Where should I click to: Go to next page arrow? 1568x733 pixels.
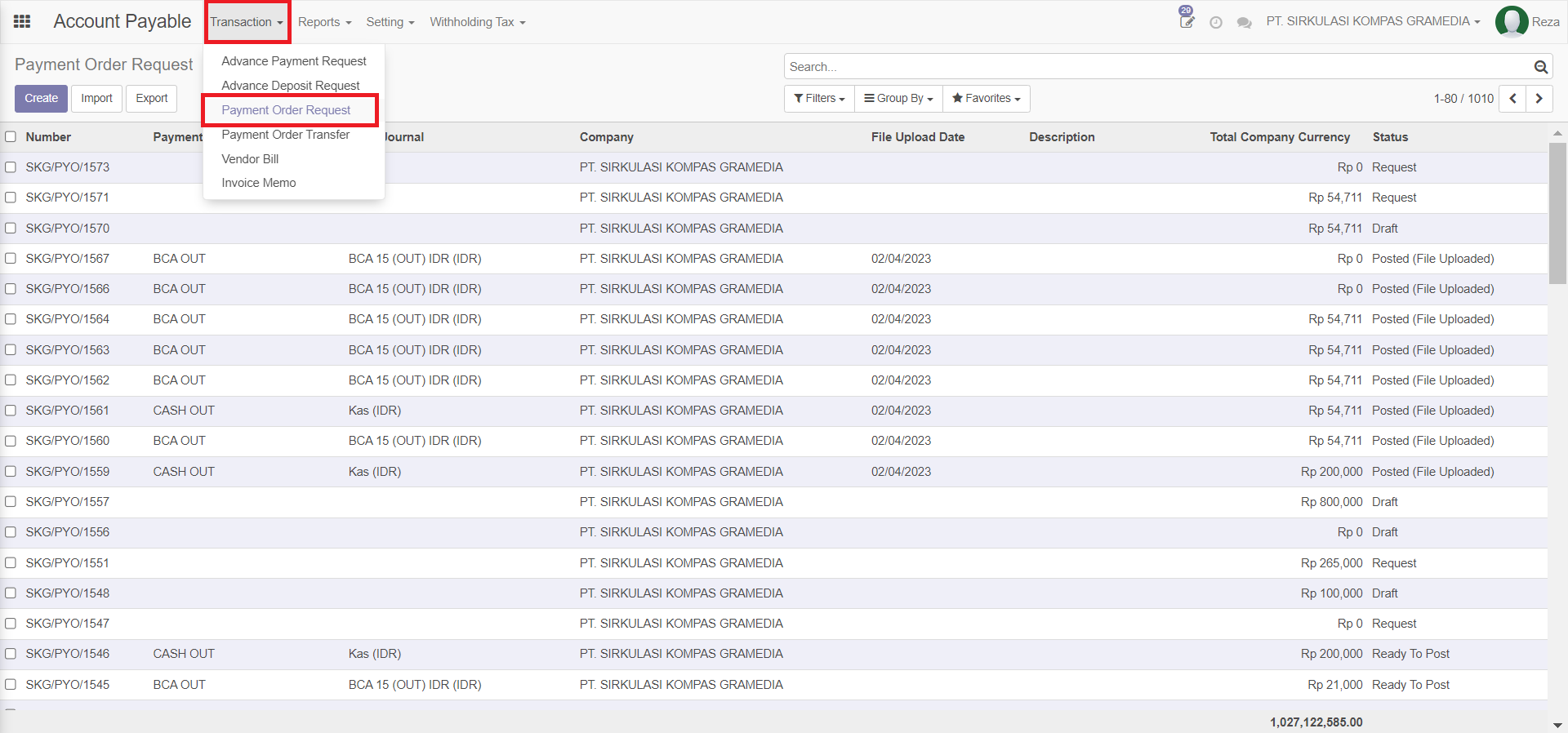1539,99
